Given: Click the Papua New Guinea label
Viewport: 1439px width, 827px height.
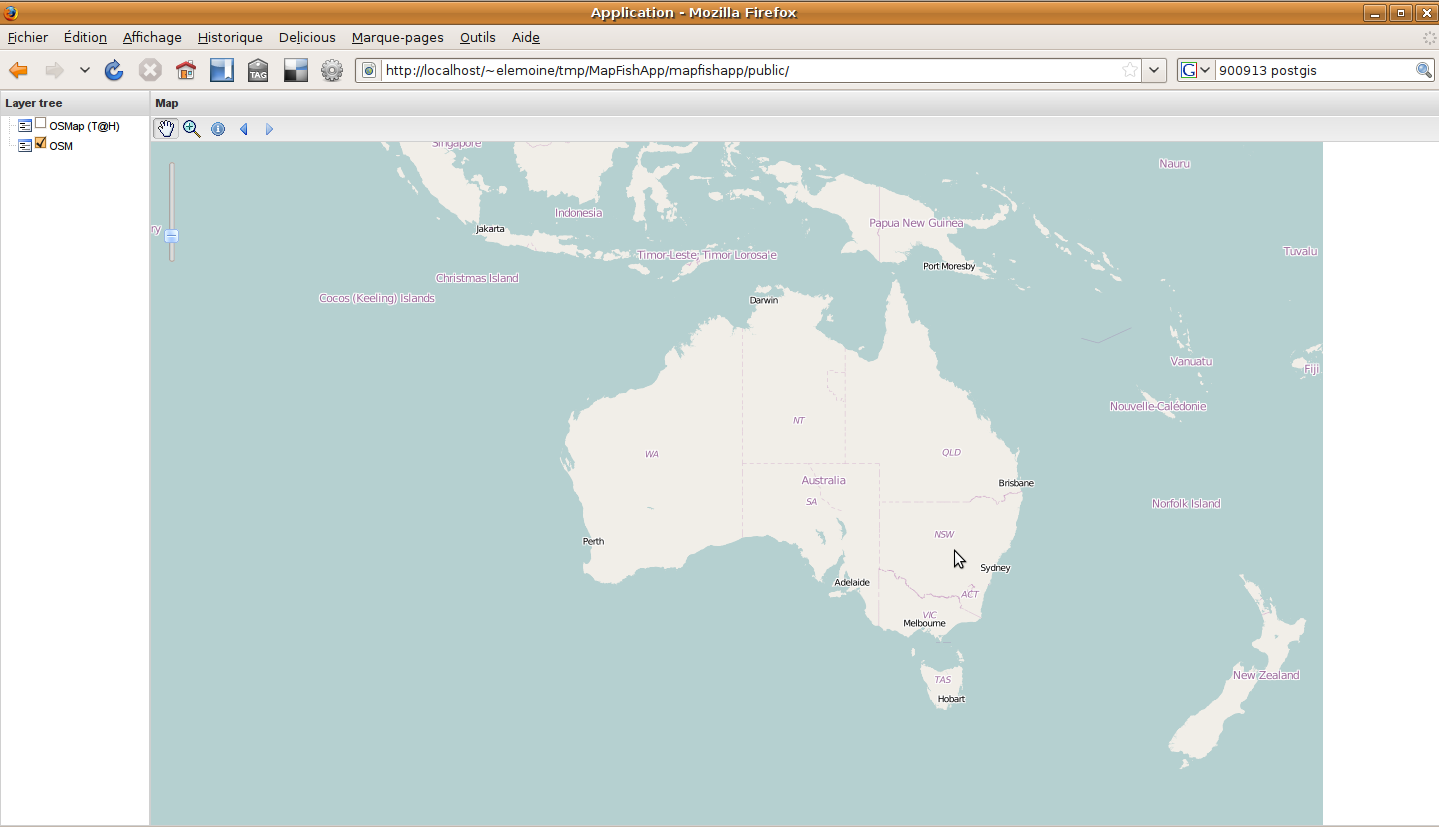Looking at the screenshot, I should (x=916, y=223).
